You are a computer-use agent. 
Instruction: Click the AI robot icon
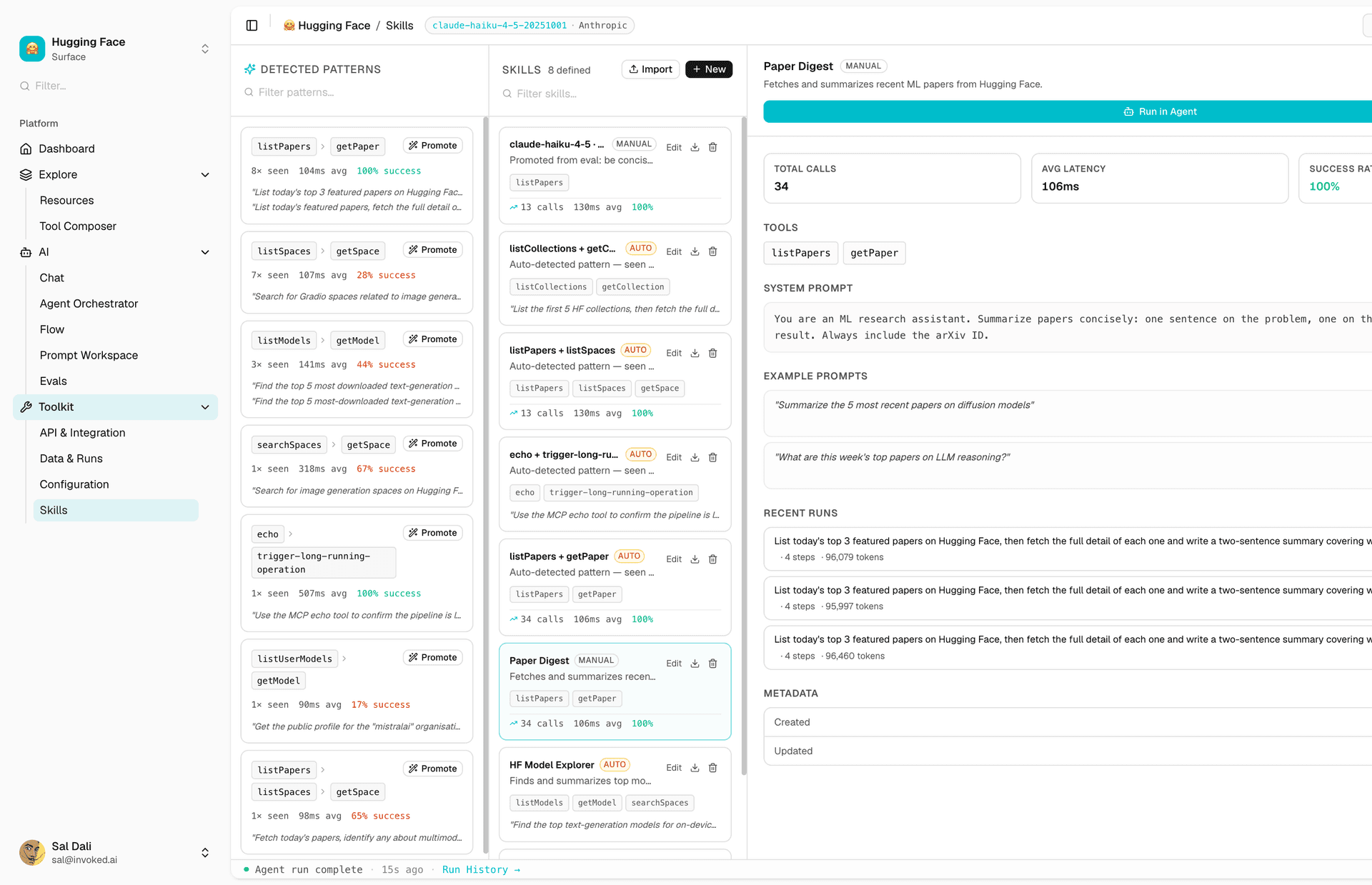(26, 252)
